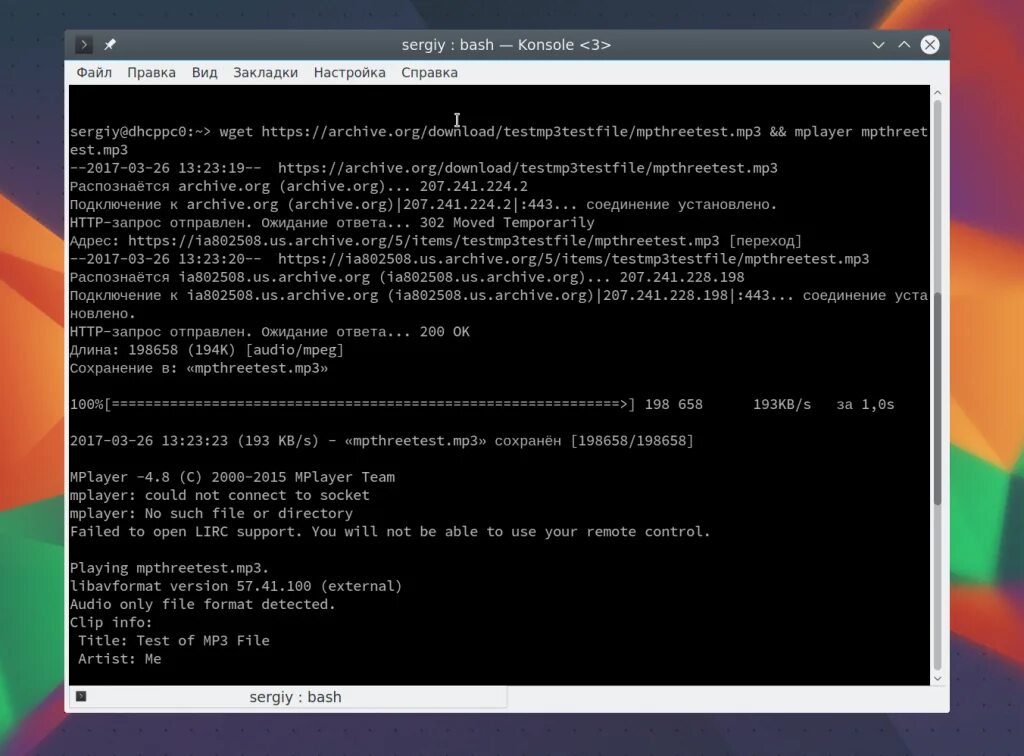Open the Konsole window menu icon
Viewport: 1024px width, 756px height.
tap(84, 44)
